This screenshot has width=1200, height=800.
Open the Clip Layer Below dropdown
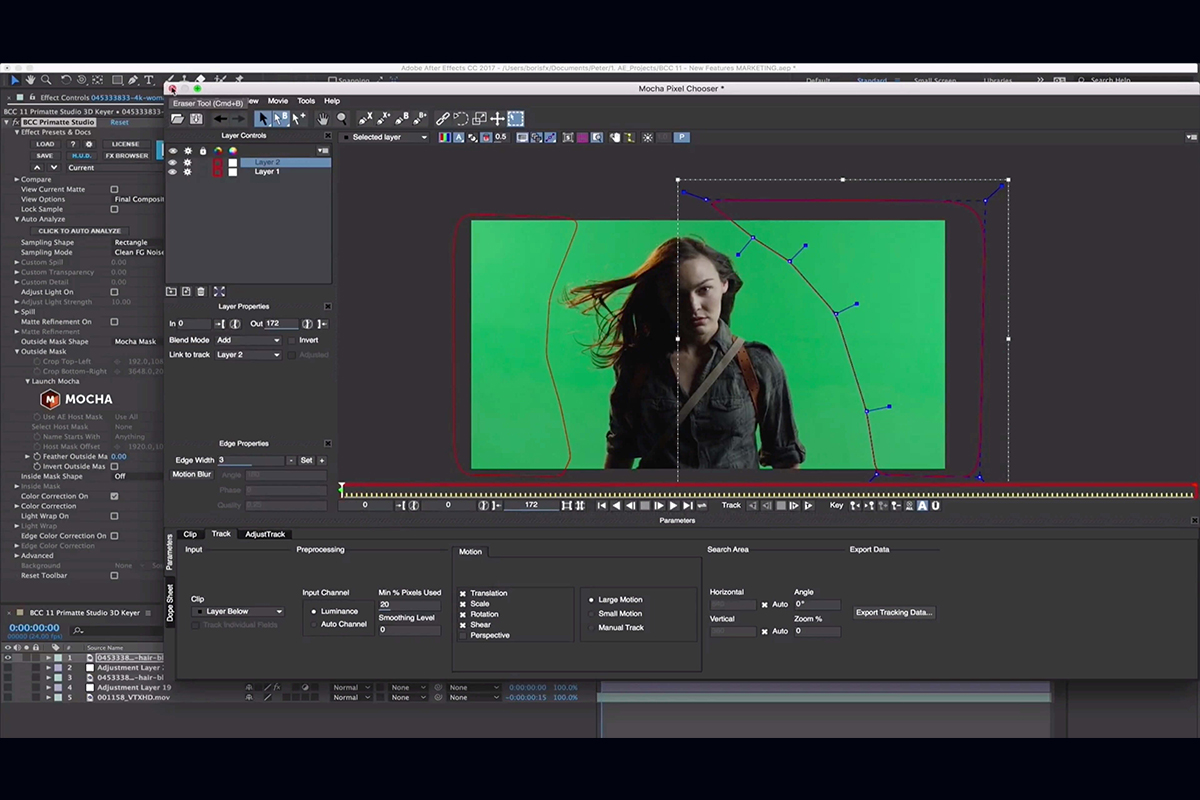pyautogui.click(x=238, y=612)
